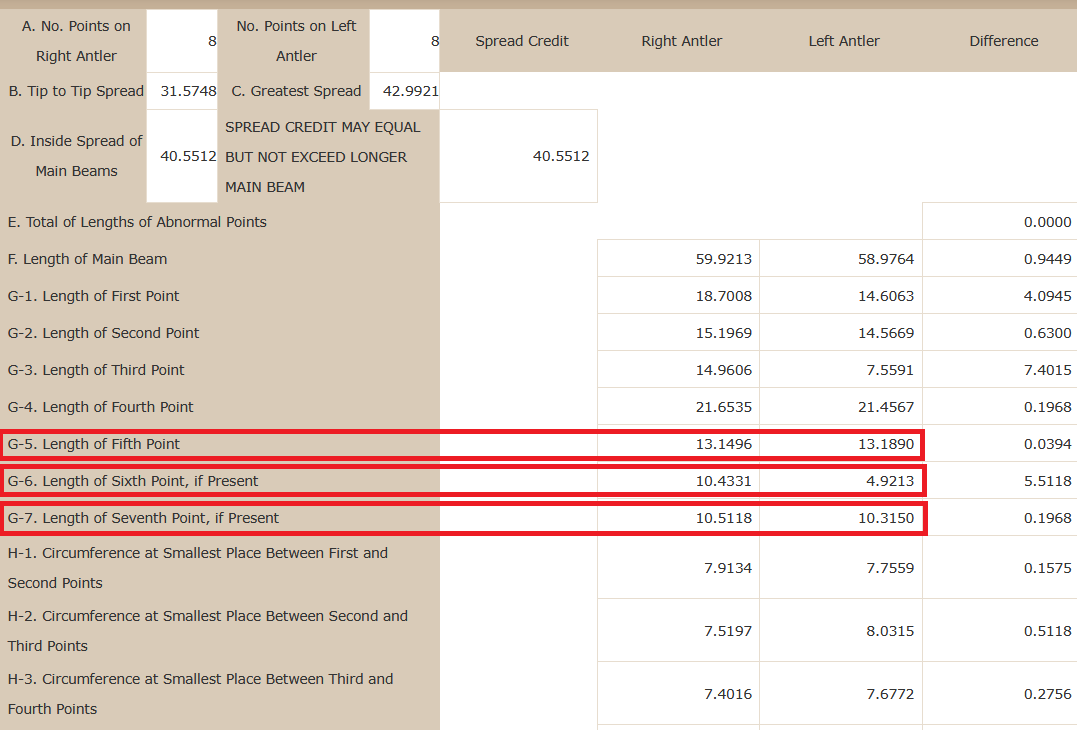This screenshot has height=730, width=1077.
Task: Click the G-6. Length of Sixth Point label
Action: click(133, 481)
